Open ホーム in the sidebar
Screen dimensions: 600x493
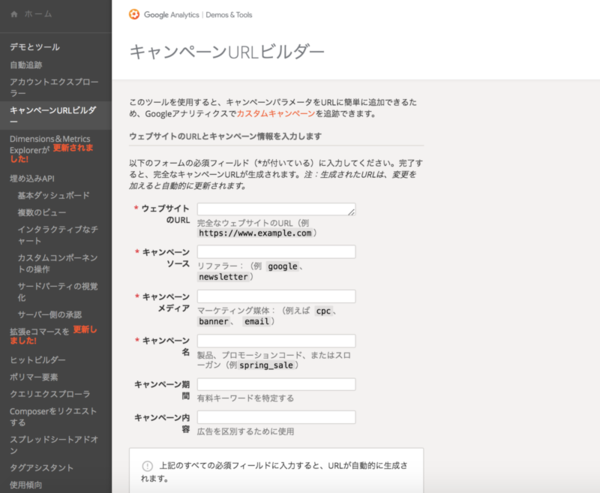[x=38, y=14]
